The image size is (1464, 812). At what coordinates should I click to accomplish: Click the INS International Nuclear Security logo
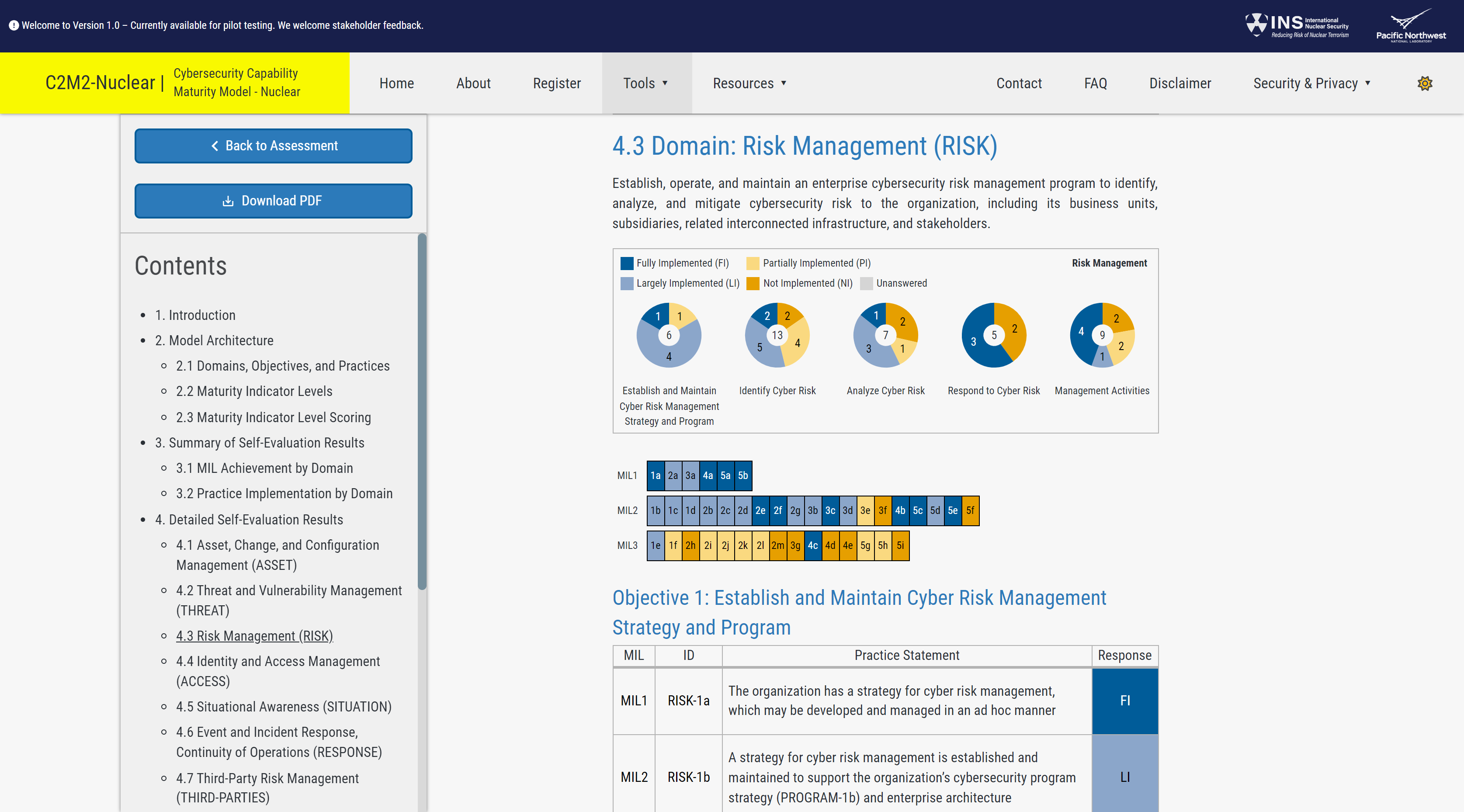tap(1296, 26)
